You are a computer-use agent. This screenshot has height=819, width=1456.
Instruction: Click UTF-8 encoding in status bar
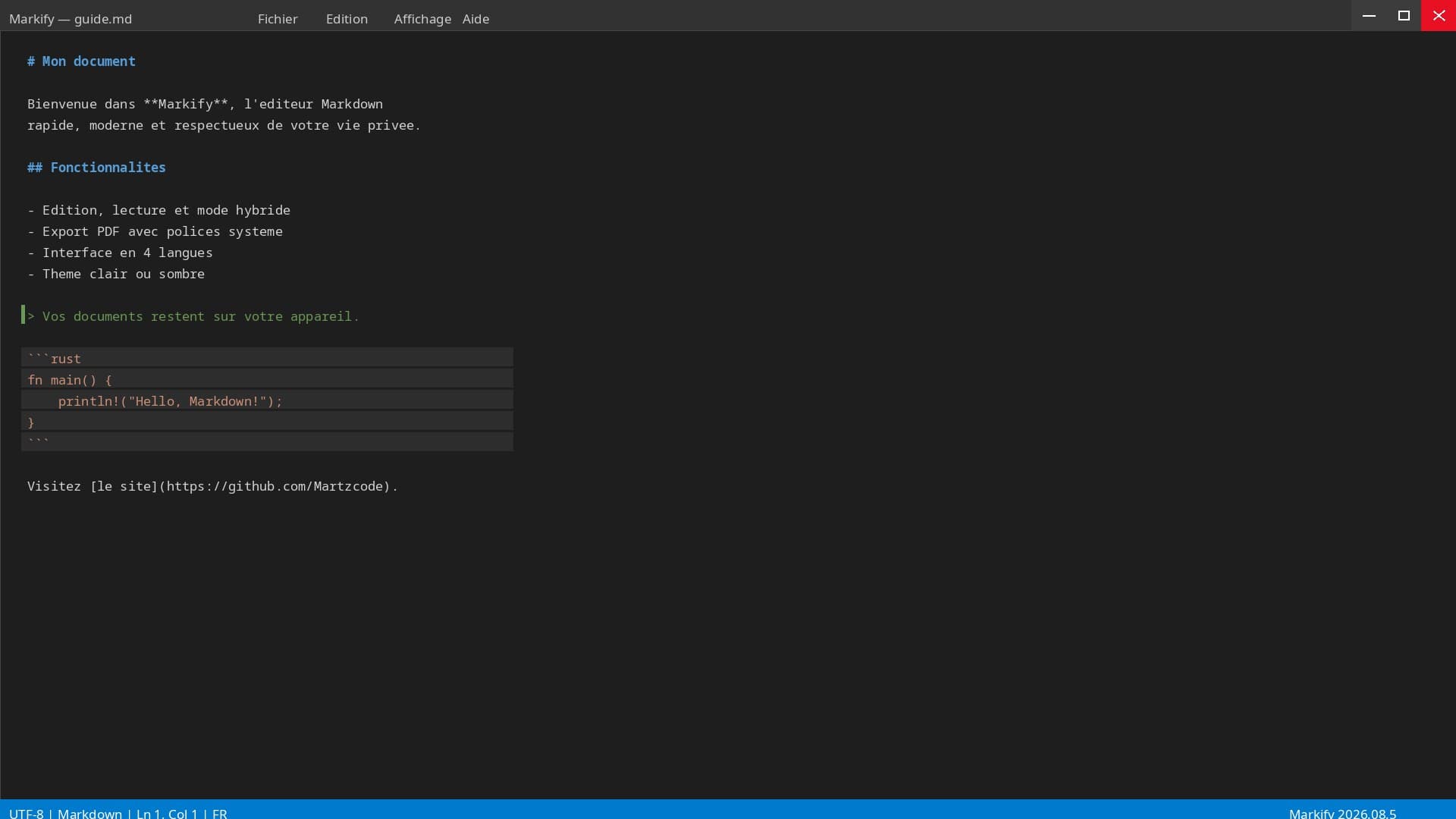pos(27,813)
